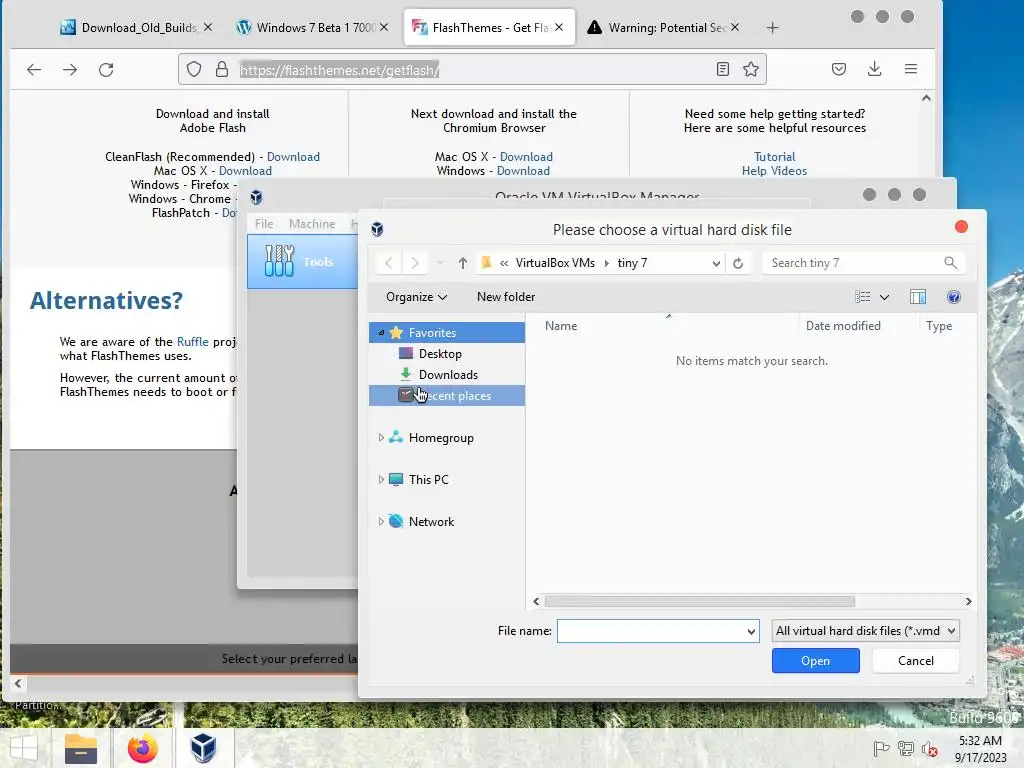Close the Download_Old_Builds tab
This screenshot has height=768, width=1024.
tap(208, 27)
